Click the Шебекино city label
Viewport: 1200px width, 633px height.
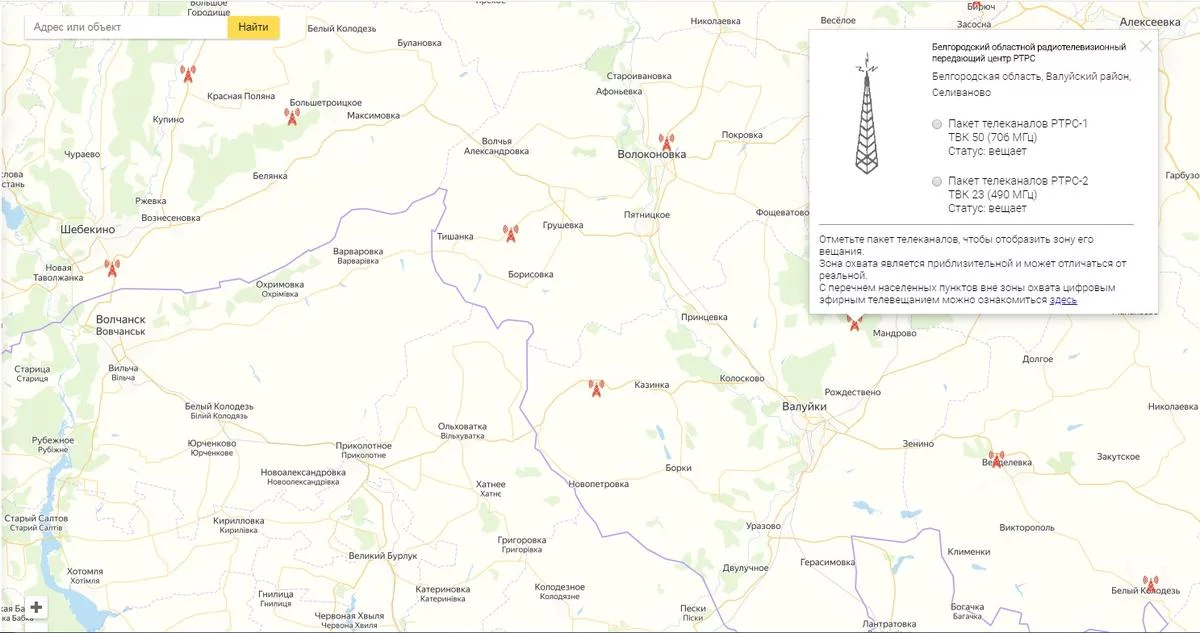click(x=89, y=229)
